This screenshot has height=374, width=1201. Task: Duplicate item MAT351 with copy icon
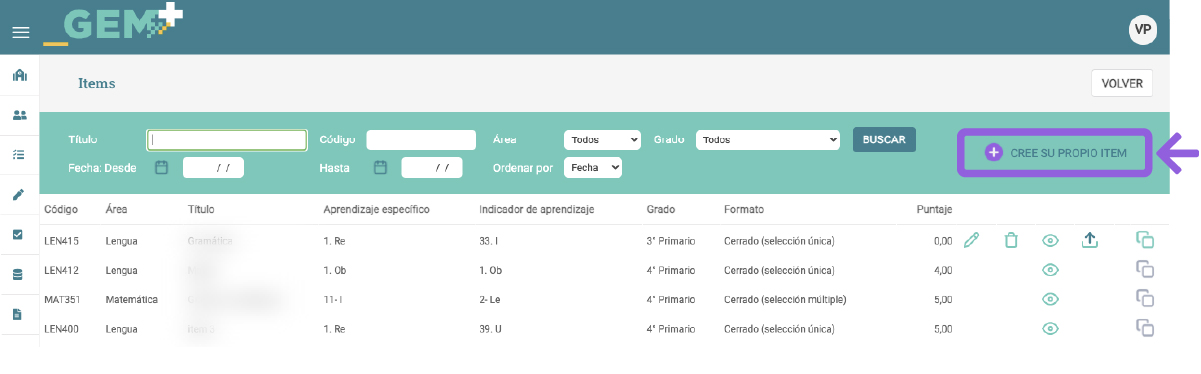pos(1145,298)
